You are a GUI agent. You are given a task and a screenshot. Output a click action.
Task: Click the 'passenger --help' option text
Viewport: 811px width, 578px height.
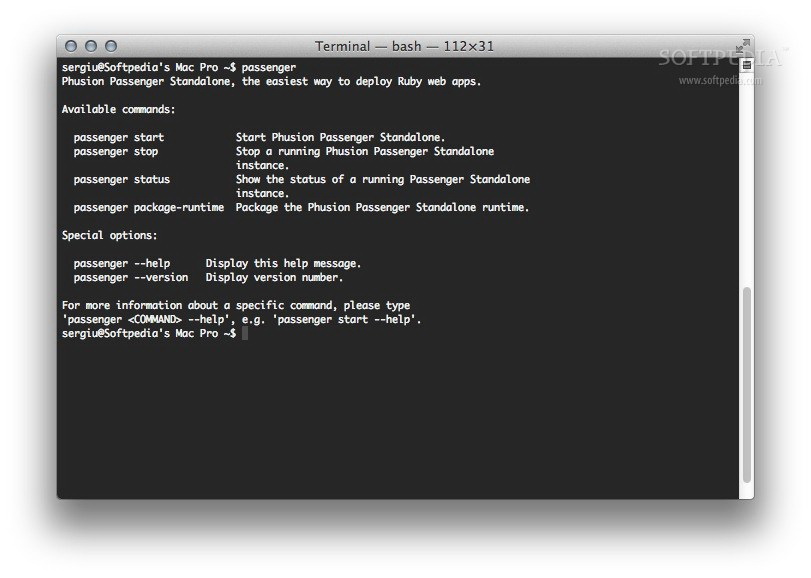[x=122, y=263]
